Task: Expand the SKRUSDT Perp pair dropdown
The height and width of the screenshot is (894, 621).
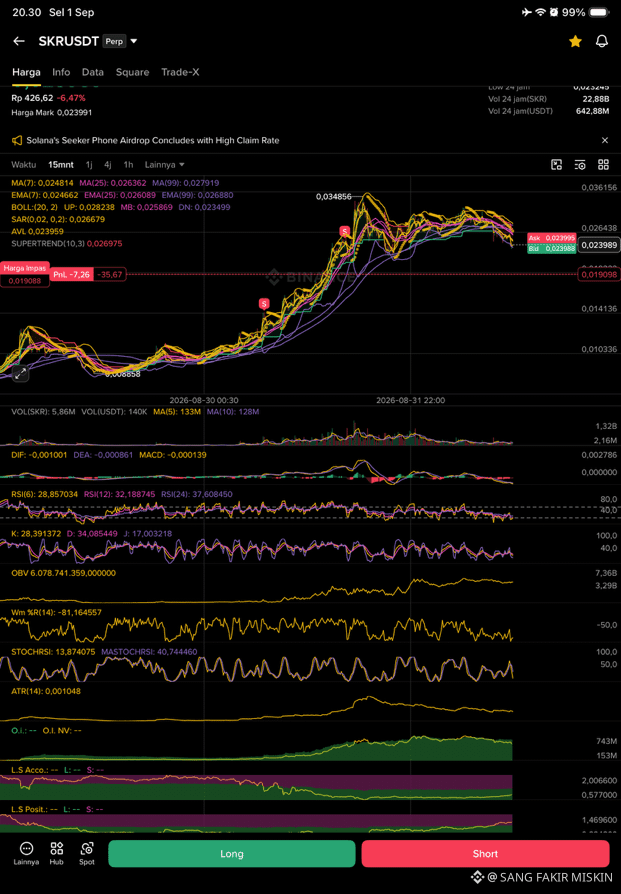Action: pos(134,41)
